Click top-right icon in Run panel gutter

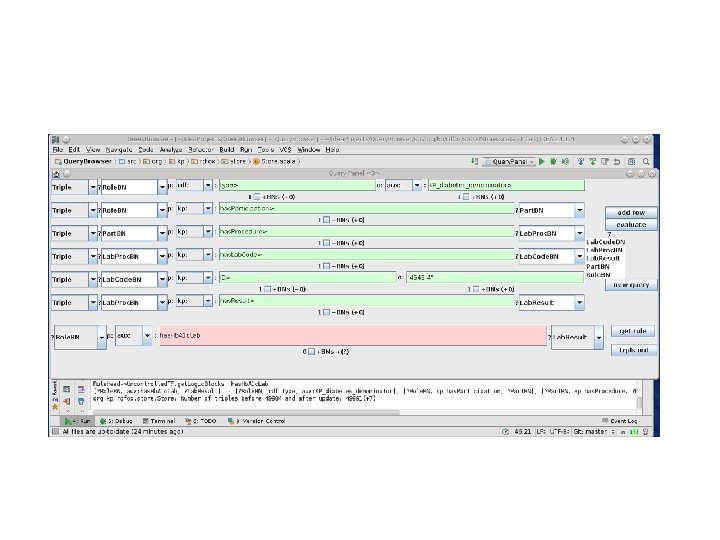coord(81,389)
